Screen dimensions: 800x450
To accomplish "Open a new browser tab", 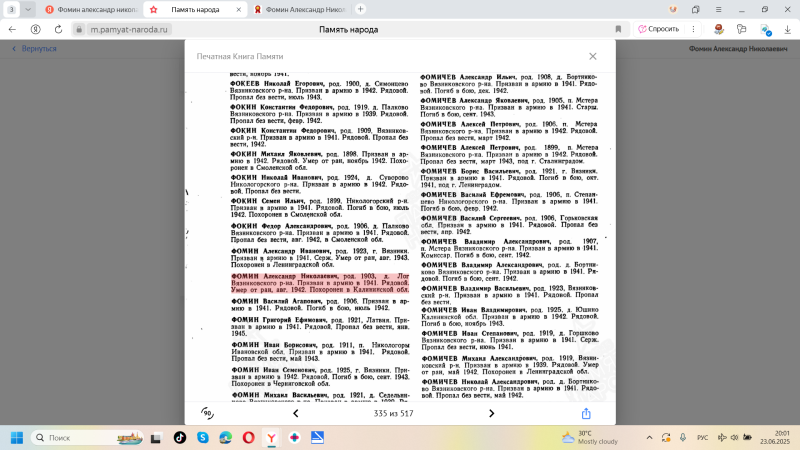I will point(360,9).
